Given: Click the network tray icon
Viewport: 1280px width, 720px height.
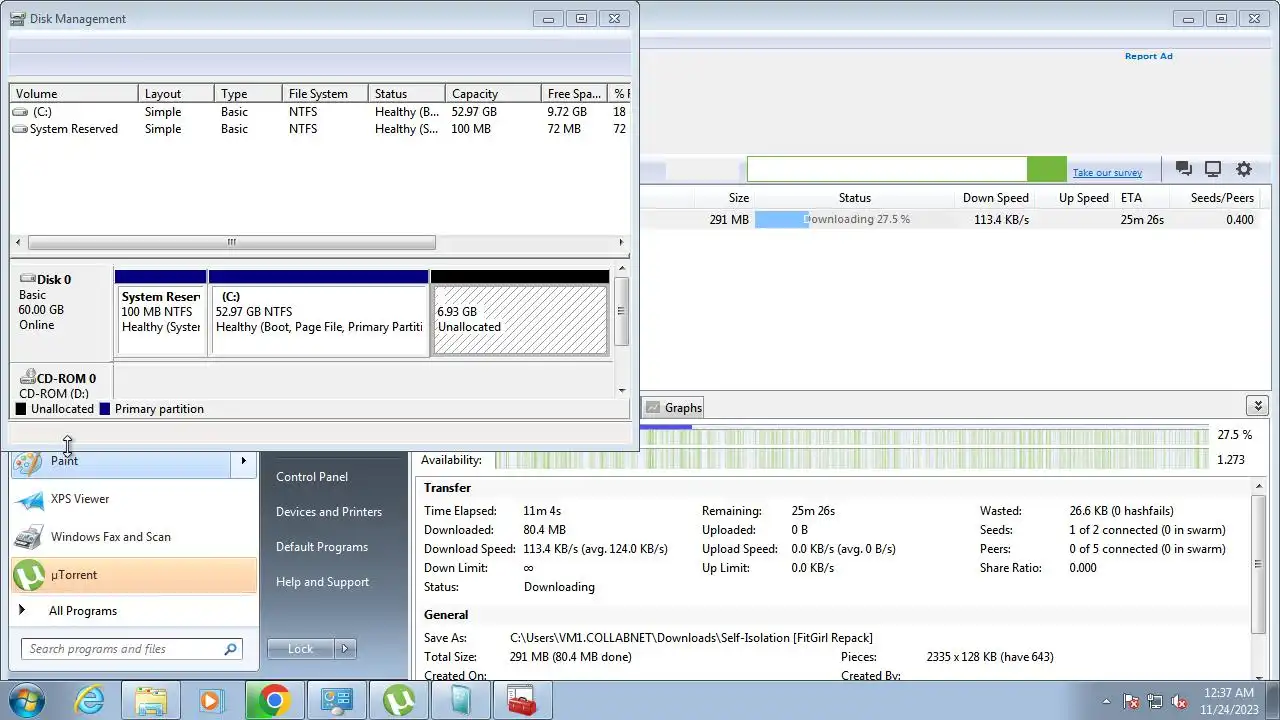Looking at the screenshot, I should point(1155,701).
